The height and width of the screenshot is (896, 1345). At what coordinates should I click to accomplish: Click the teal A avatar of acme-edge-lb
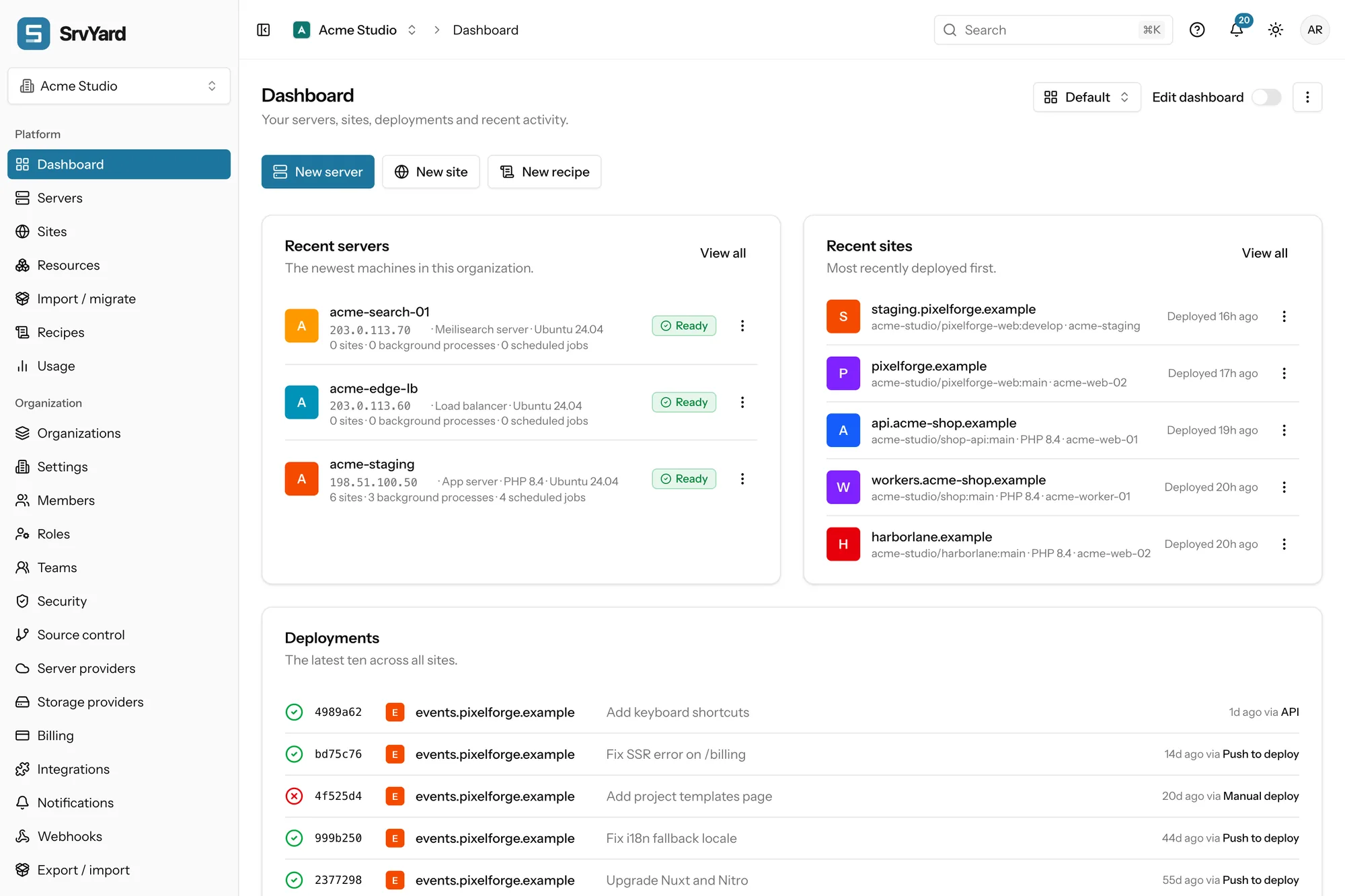coord(301,402)
